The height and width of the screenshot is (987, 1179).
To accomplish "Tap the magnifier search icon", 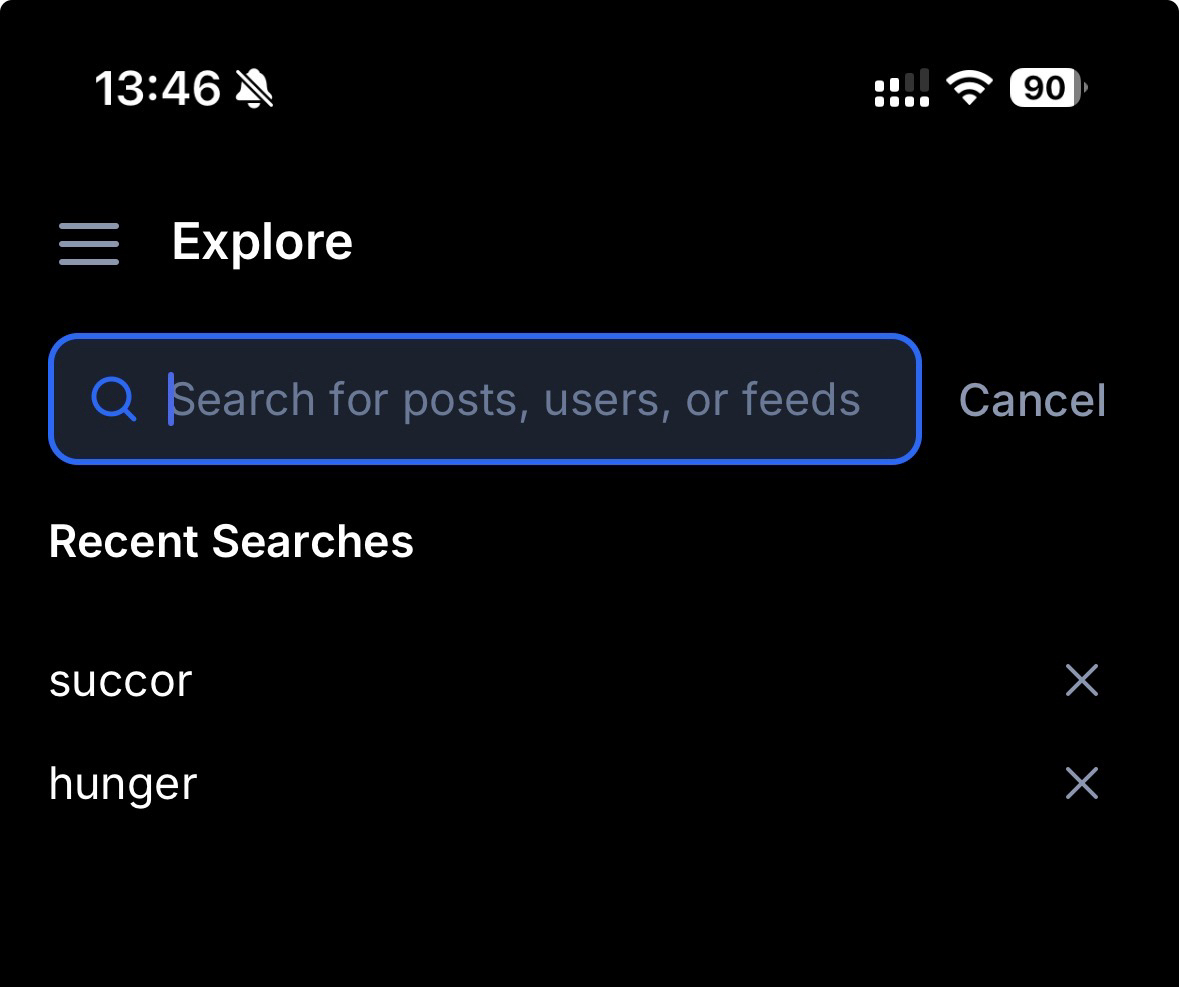I will [114, 400].
